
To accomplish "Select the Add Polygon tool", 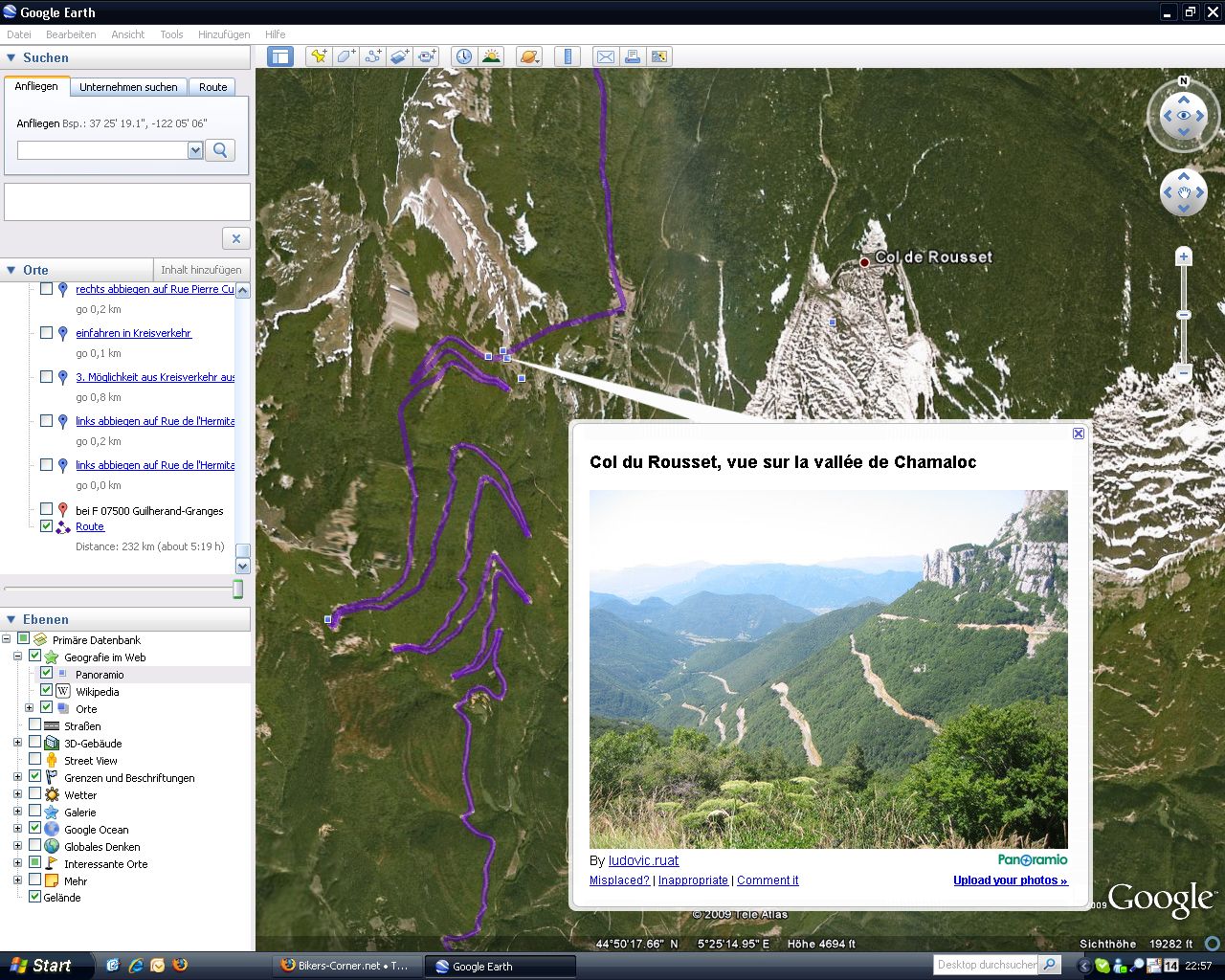I will [345, 56].
